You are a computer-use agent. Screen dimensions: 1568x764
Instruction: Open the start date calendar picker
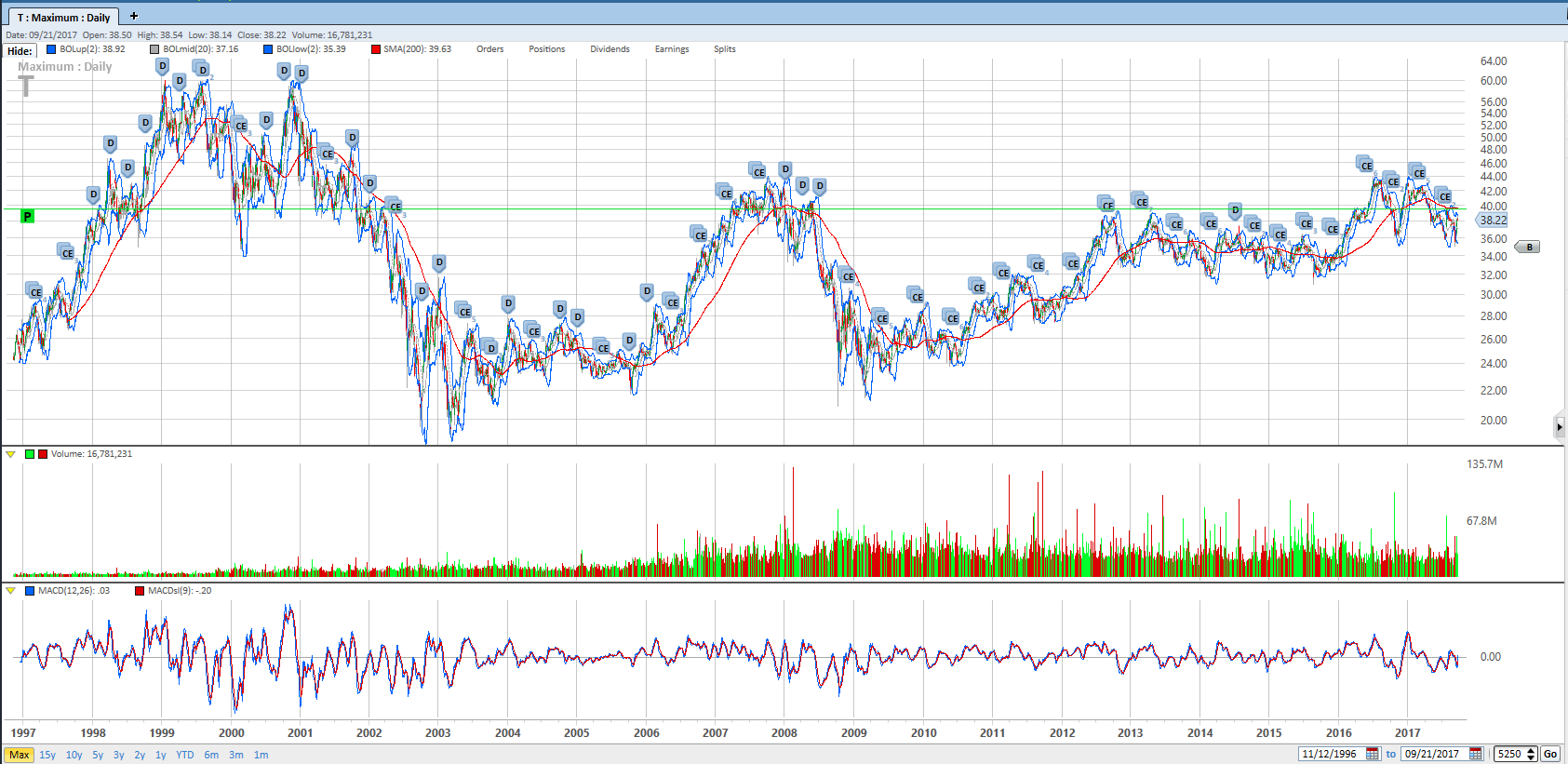(x=1372, y=754)
